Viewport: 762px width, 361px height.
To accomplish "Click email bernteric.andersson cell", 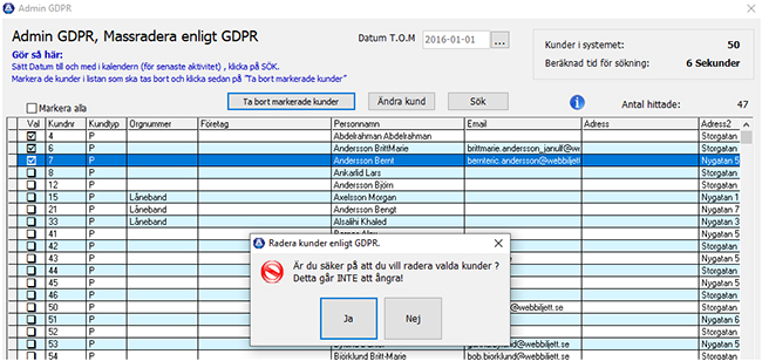I will (523, 160).
